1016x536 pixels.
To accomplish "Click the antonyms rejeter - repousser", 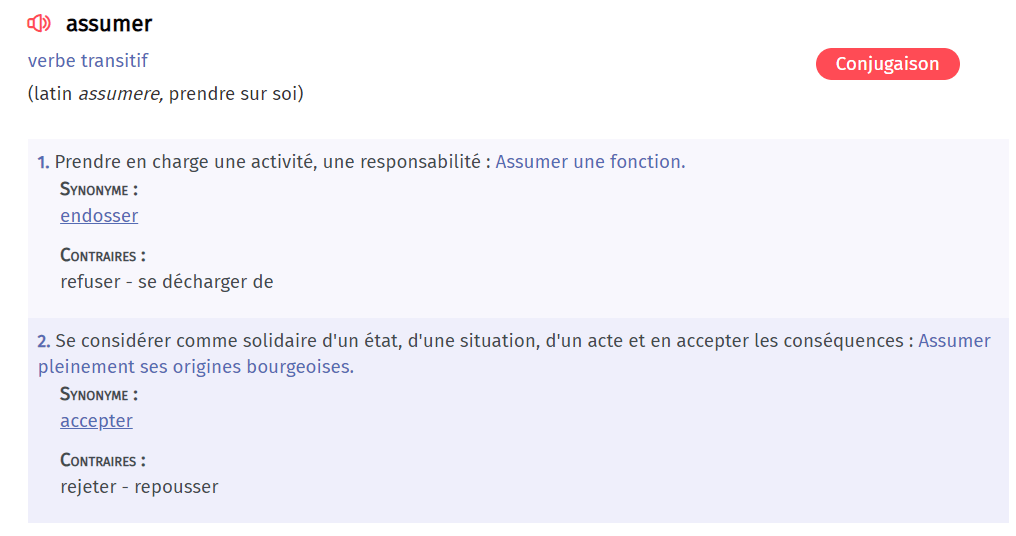I will click(139, 487).
